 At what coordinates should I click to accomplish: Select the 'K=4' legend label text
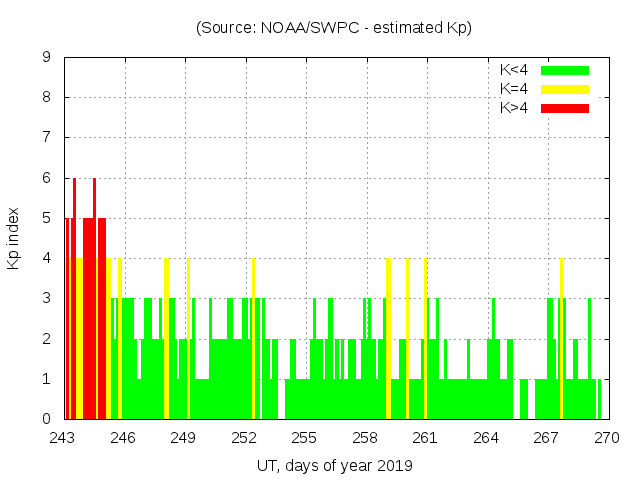(514, 89)
